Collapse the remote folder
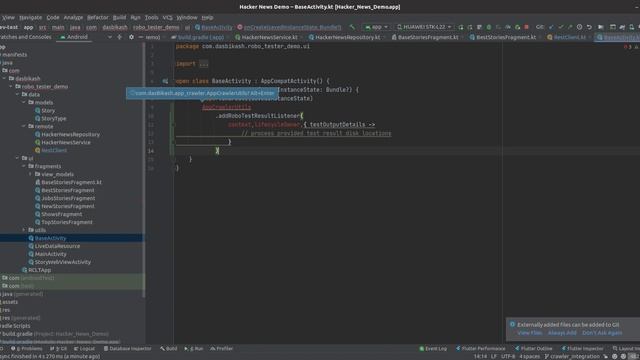The width and height of the screenshot is (640, 360). click(x=24, y=127)
